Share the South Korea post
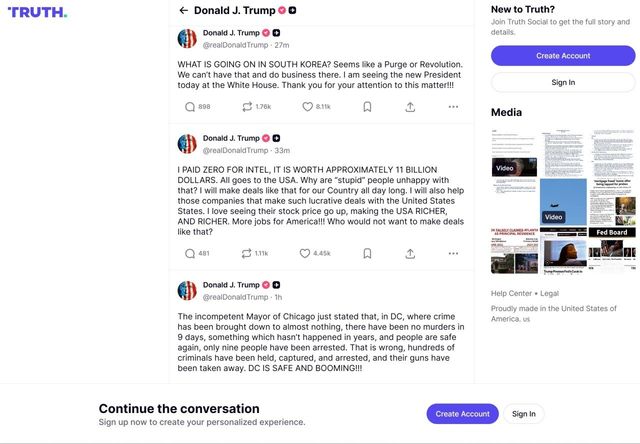640x444 pixels. (410, 106)
